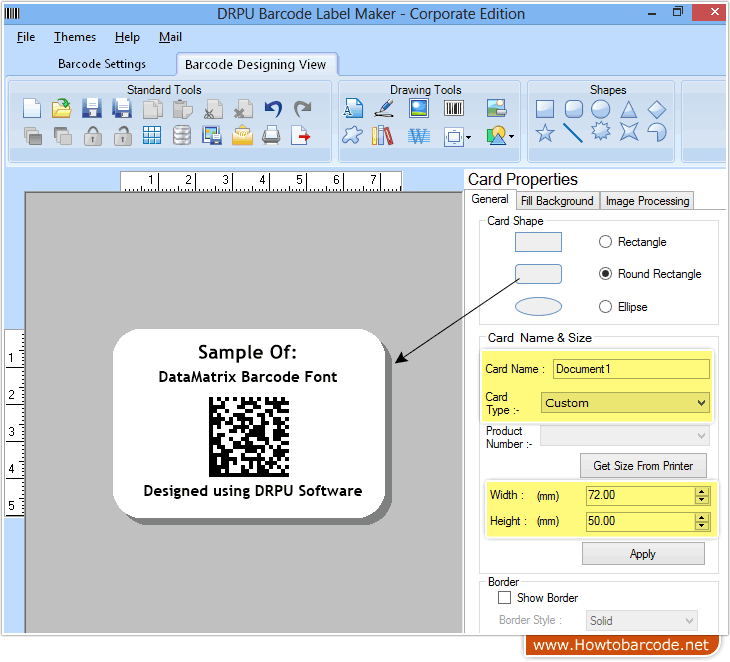Select the Barcode drawing tool

tap(454, 109)
